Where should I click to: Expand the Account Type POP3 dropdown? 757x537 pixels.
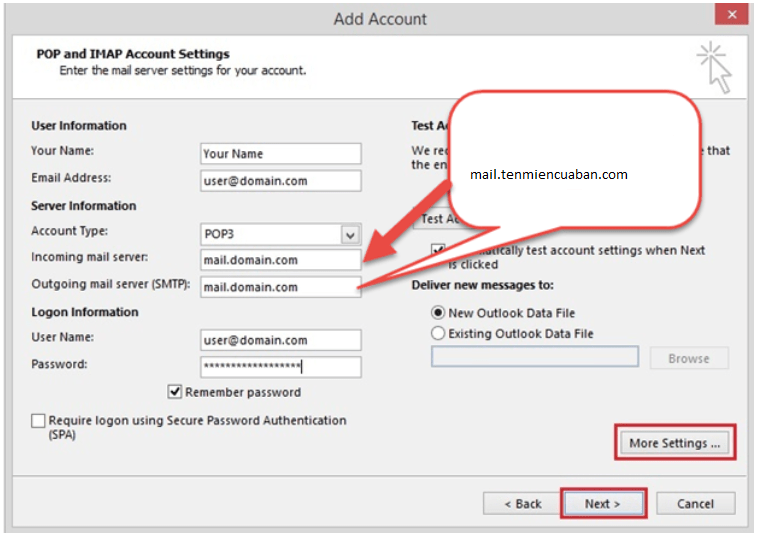click(349, 234)
